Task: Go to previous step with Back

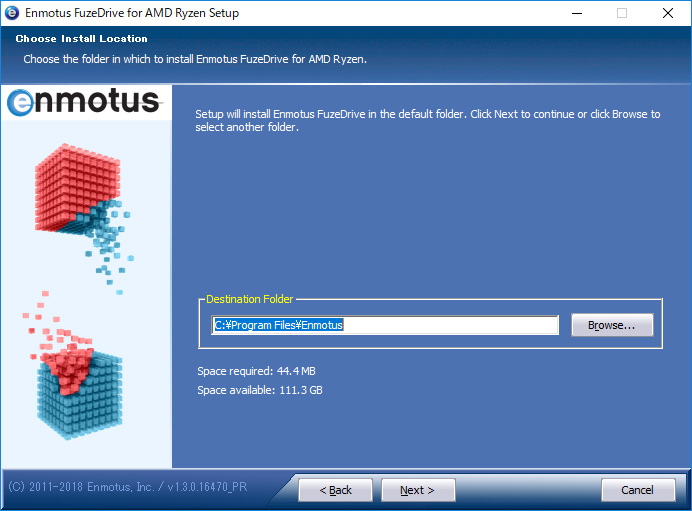Action: pyautogui.click(x=335, y=490)
